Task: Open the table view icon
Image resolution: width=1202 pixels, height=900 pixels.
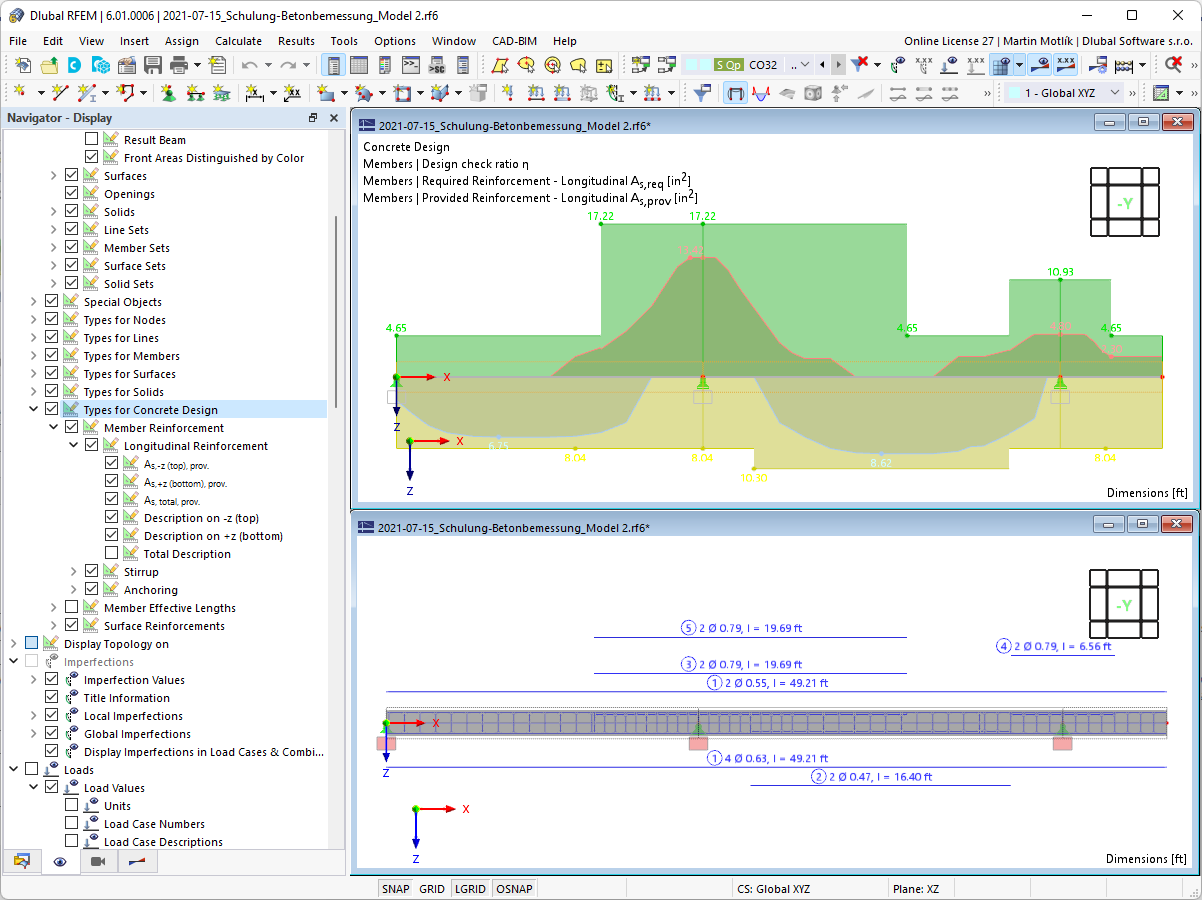Action: click(359, 64)
